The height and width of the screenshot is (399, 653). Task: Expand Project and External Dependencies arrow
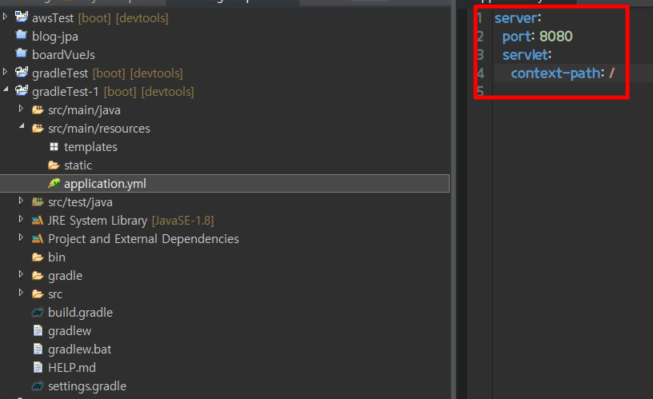21,237
